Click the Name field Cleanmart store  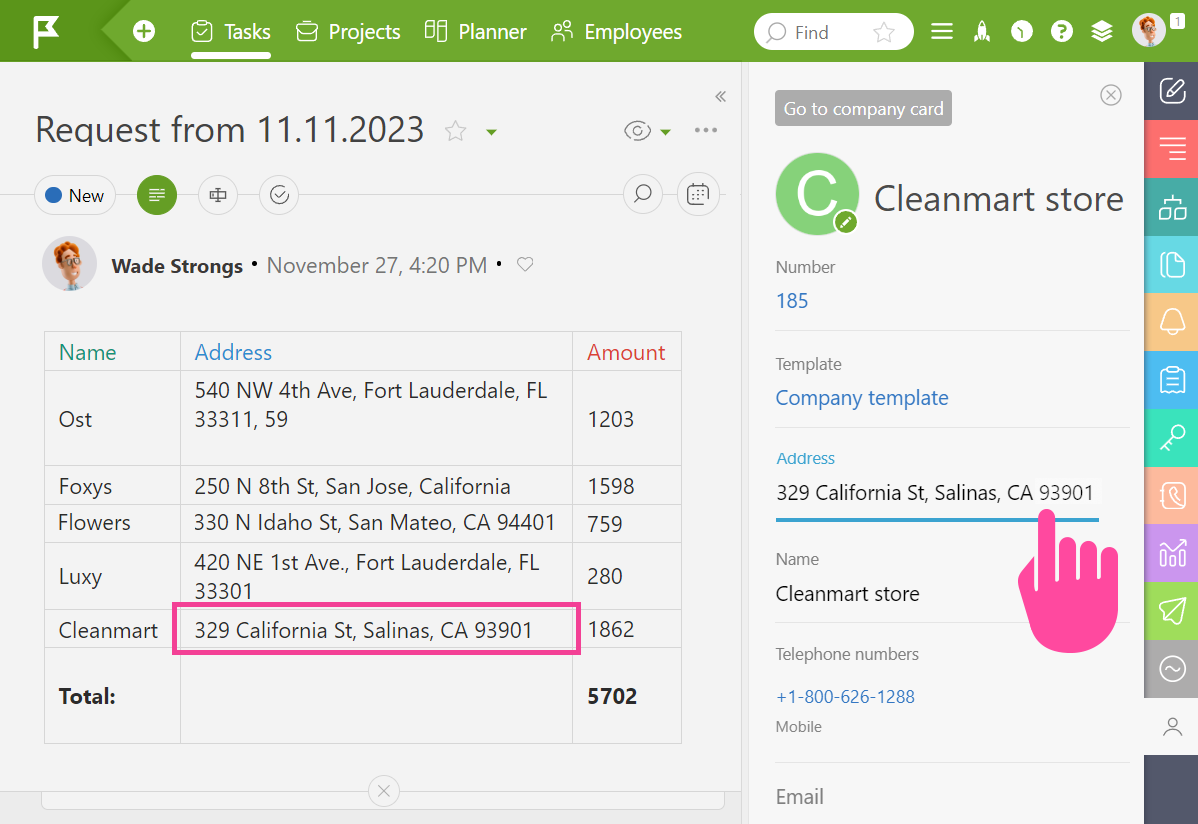coord(847,594)
